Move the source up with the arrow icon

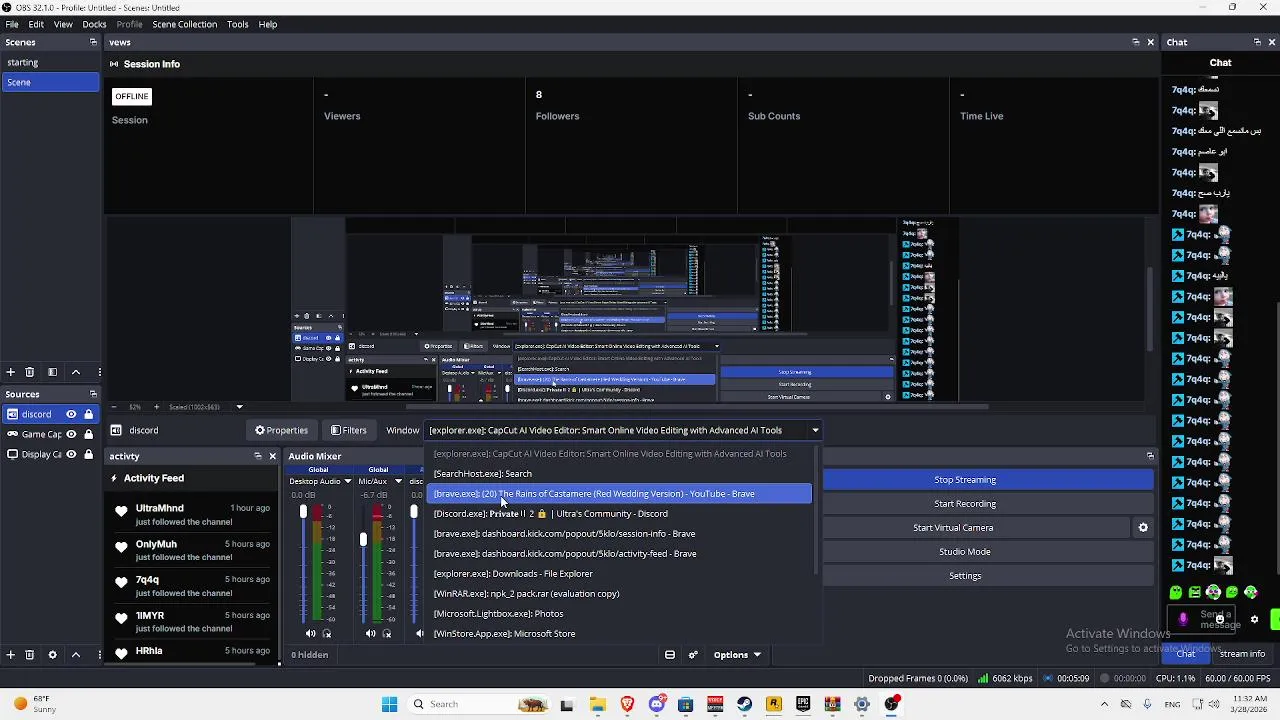click(x=75, y=655)
